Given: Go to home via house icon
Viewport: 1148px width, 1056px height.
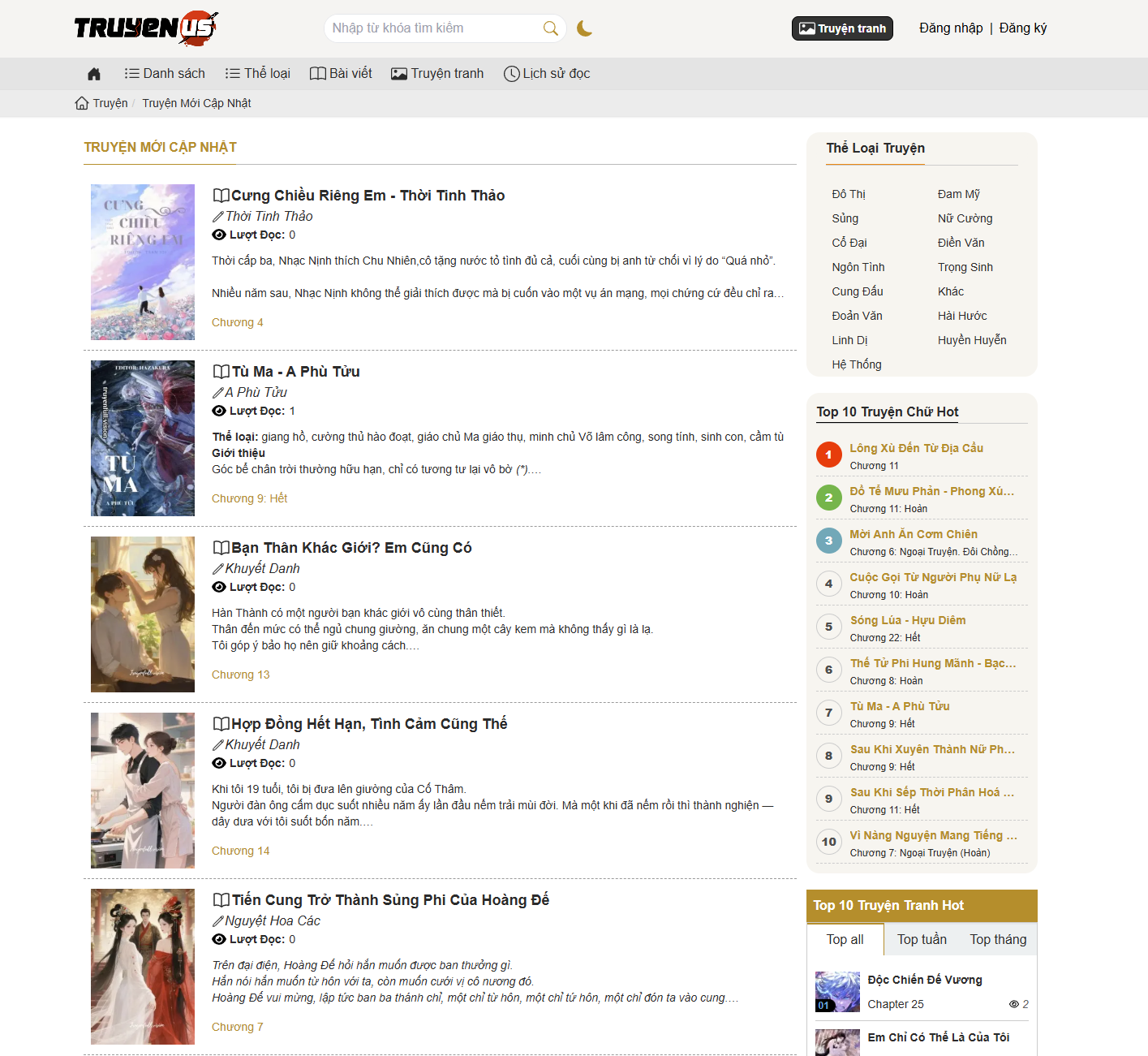Looking at the screenshot, I should click(94, 74).
